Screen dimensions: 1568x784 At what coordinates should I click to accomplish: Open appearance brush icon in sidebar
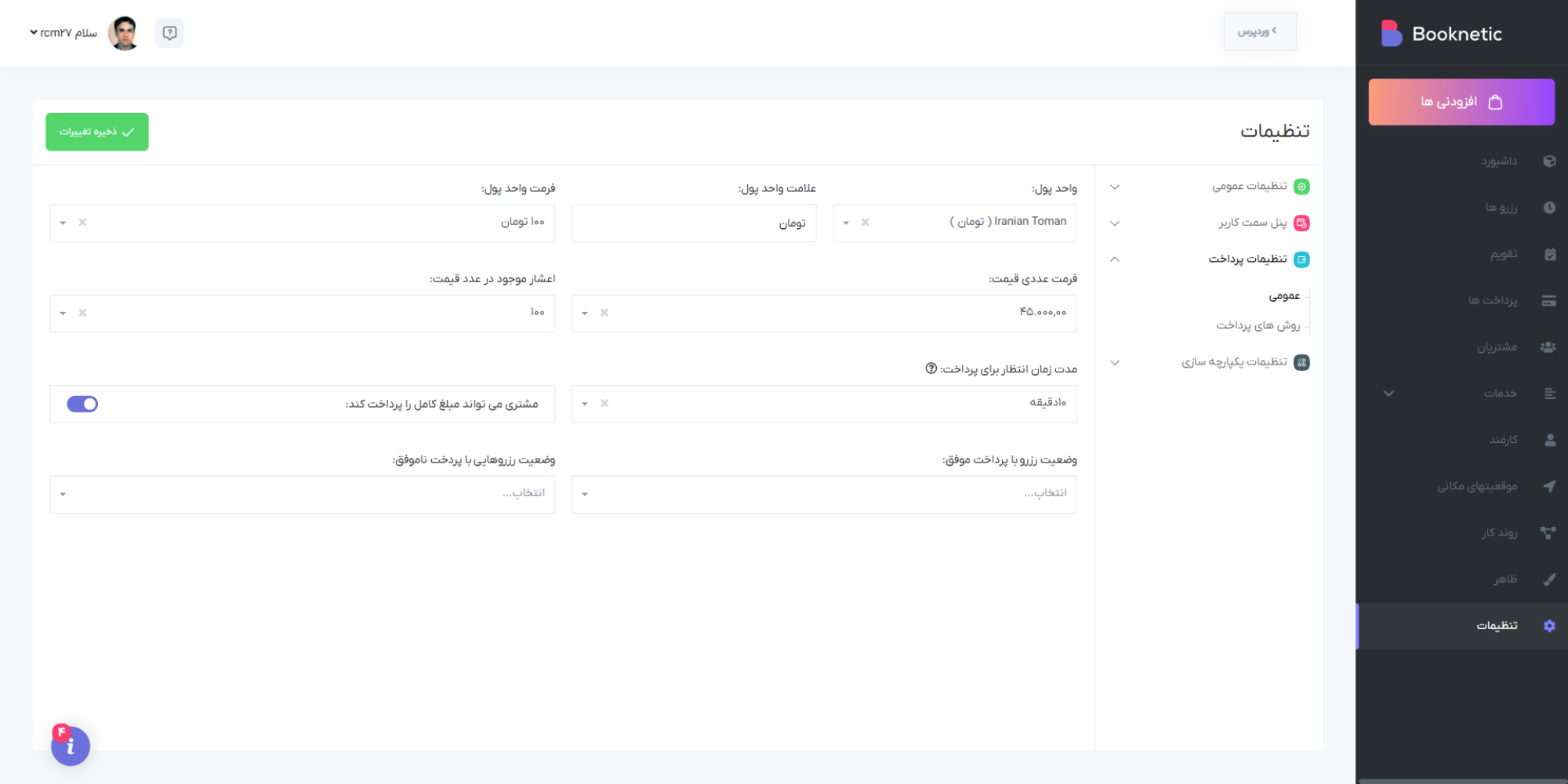pyautogui.click(x=1549, y=579)
